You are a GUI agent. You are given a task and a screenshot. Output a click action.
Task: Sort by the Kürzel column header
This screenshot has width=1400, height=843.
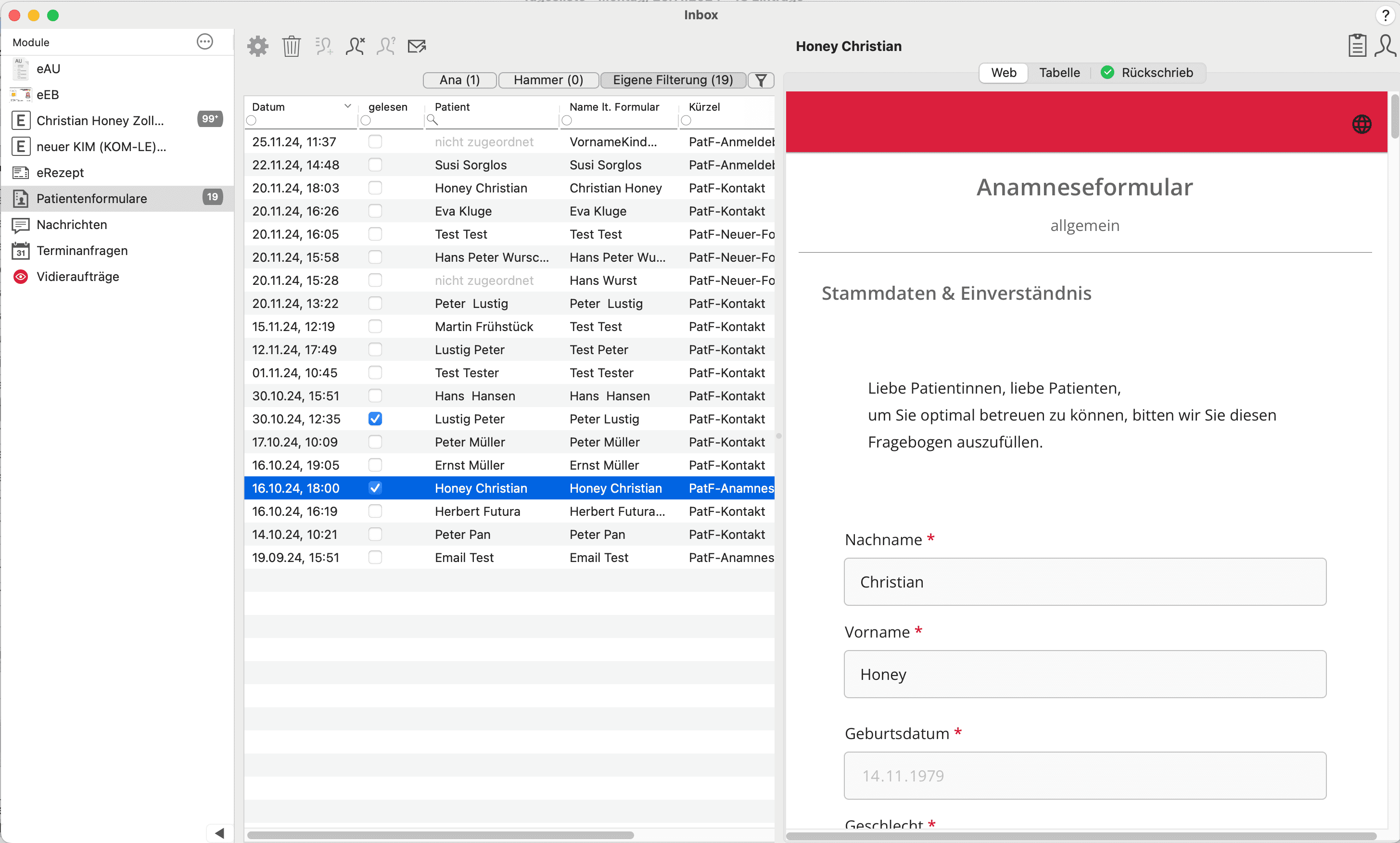[x=704, y=107]
